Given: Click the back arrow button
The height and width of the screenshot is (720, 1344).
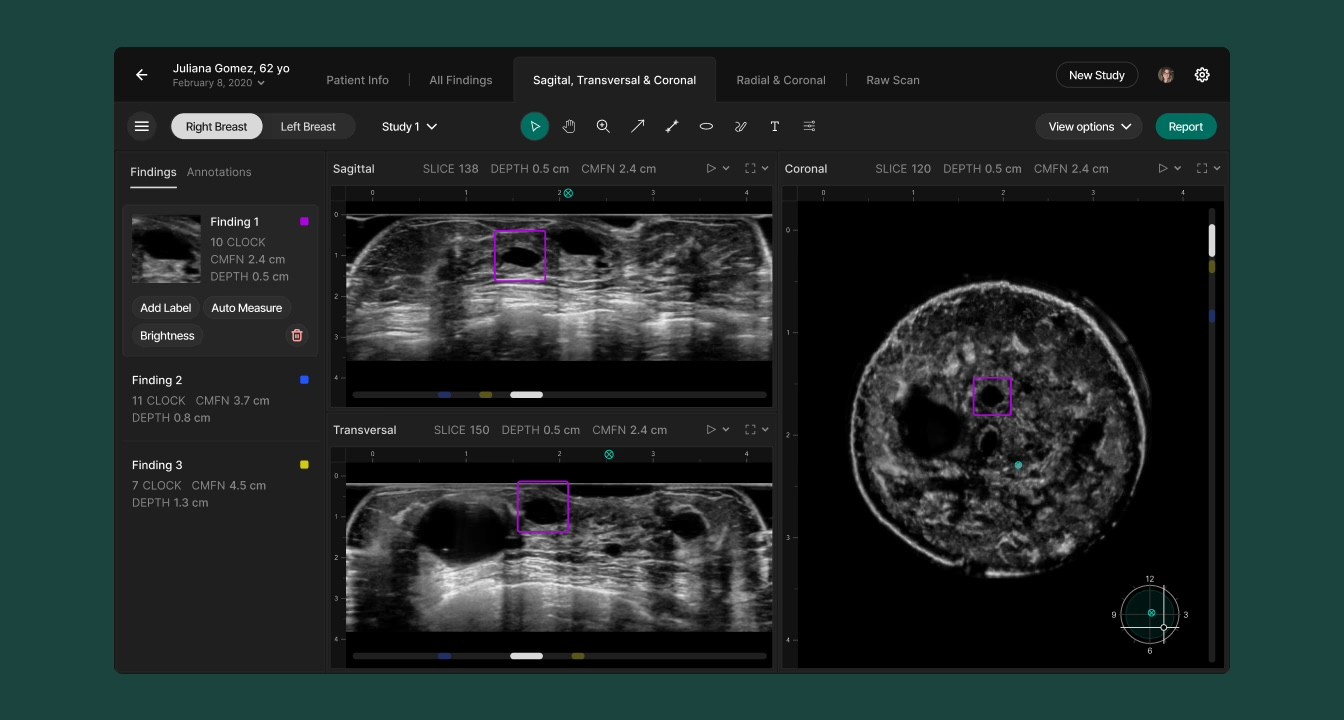Looking at the screenshot, I should (x=142, y=75).
